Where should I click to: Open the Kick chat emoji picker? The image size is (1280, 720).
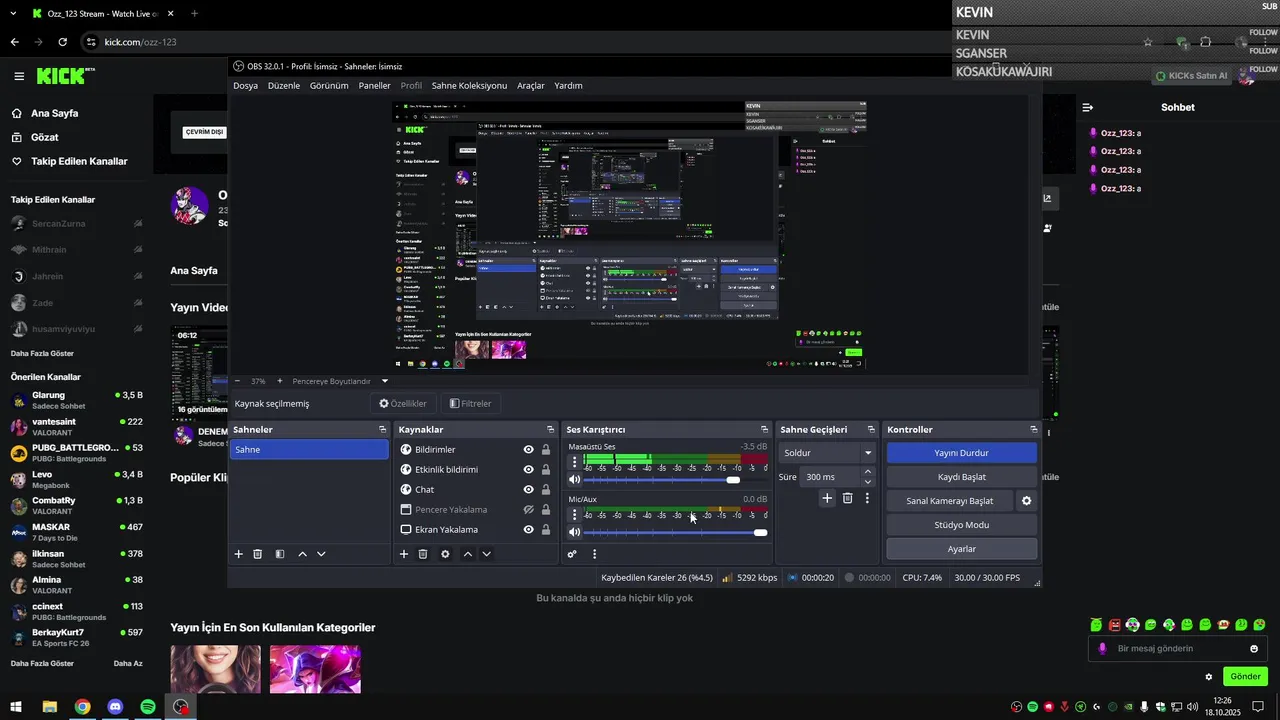tap(1254, 649)
